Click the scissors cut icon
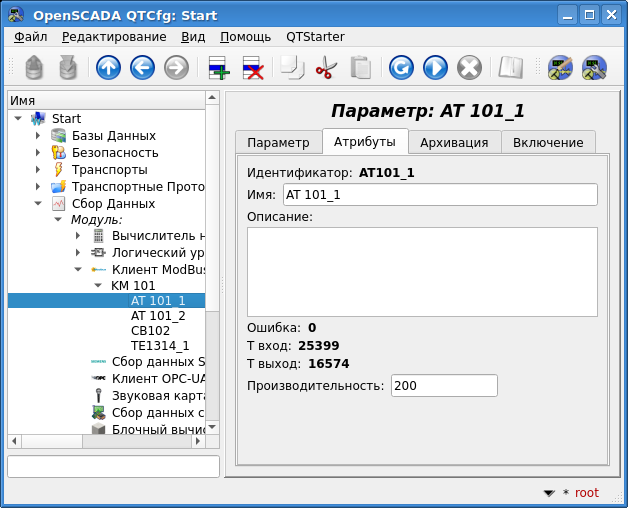 (x=326, y=68)
